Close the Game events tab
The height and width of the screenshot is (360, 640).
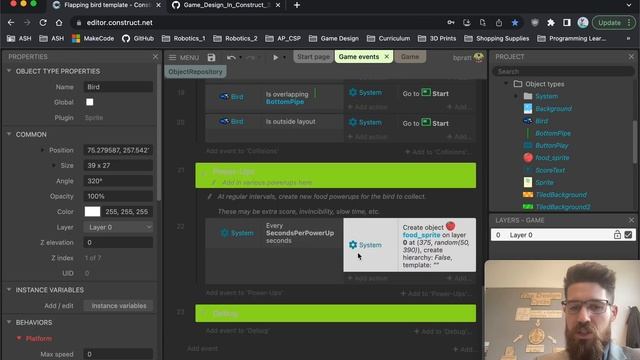pyautogui.click(x=387, y=57)
